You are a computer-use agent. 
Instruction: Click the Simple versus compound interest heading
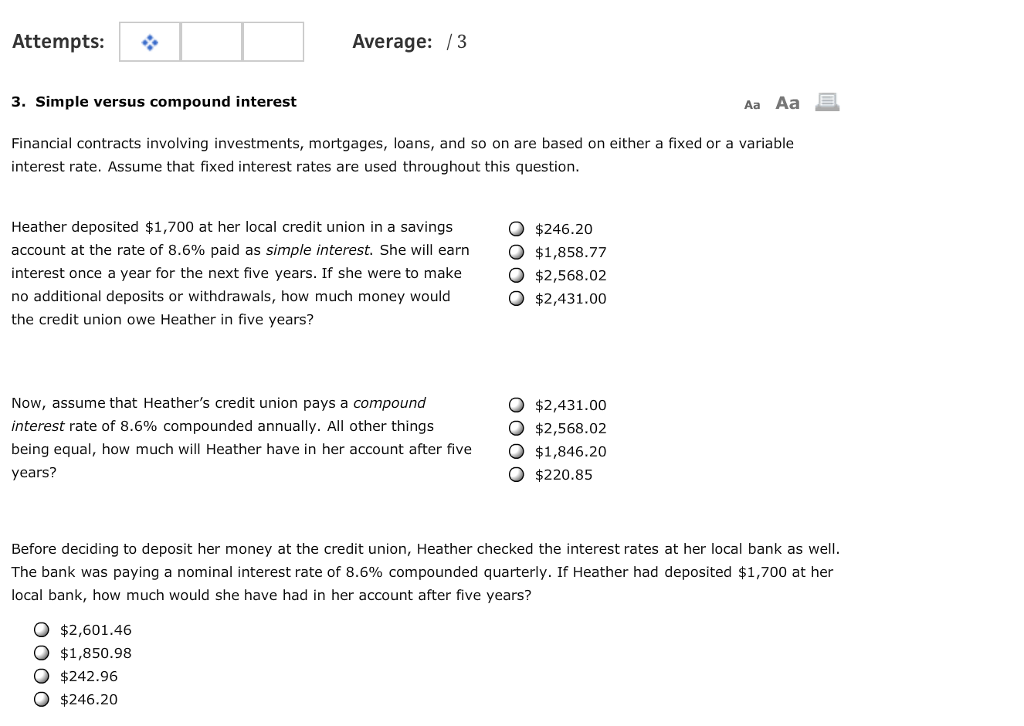click(152, 101)
